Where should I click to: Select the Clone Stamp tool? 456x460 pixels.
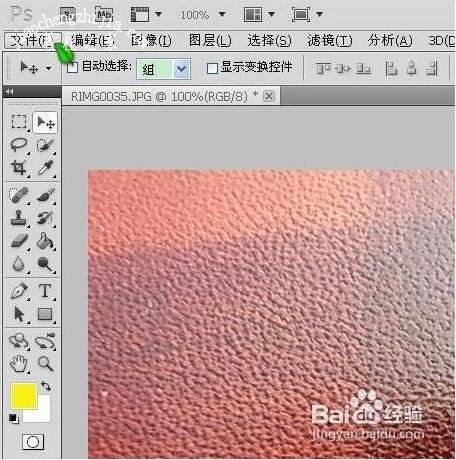point(19,218)
